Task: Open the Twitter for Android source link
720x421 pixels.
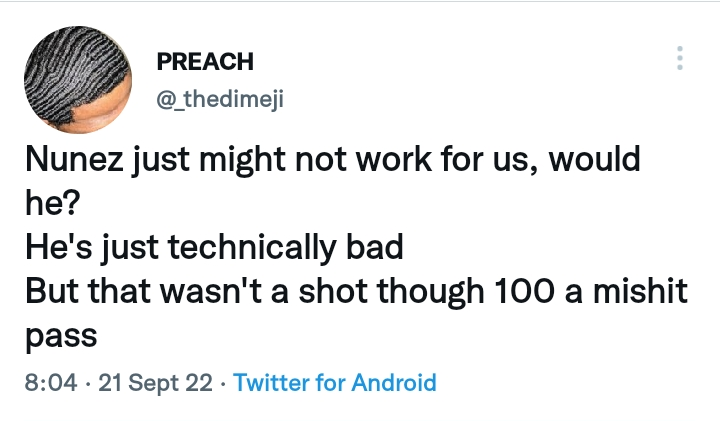Action: pos(335,382)
